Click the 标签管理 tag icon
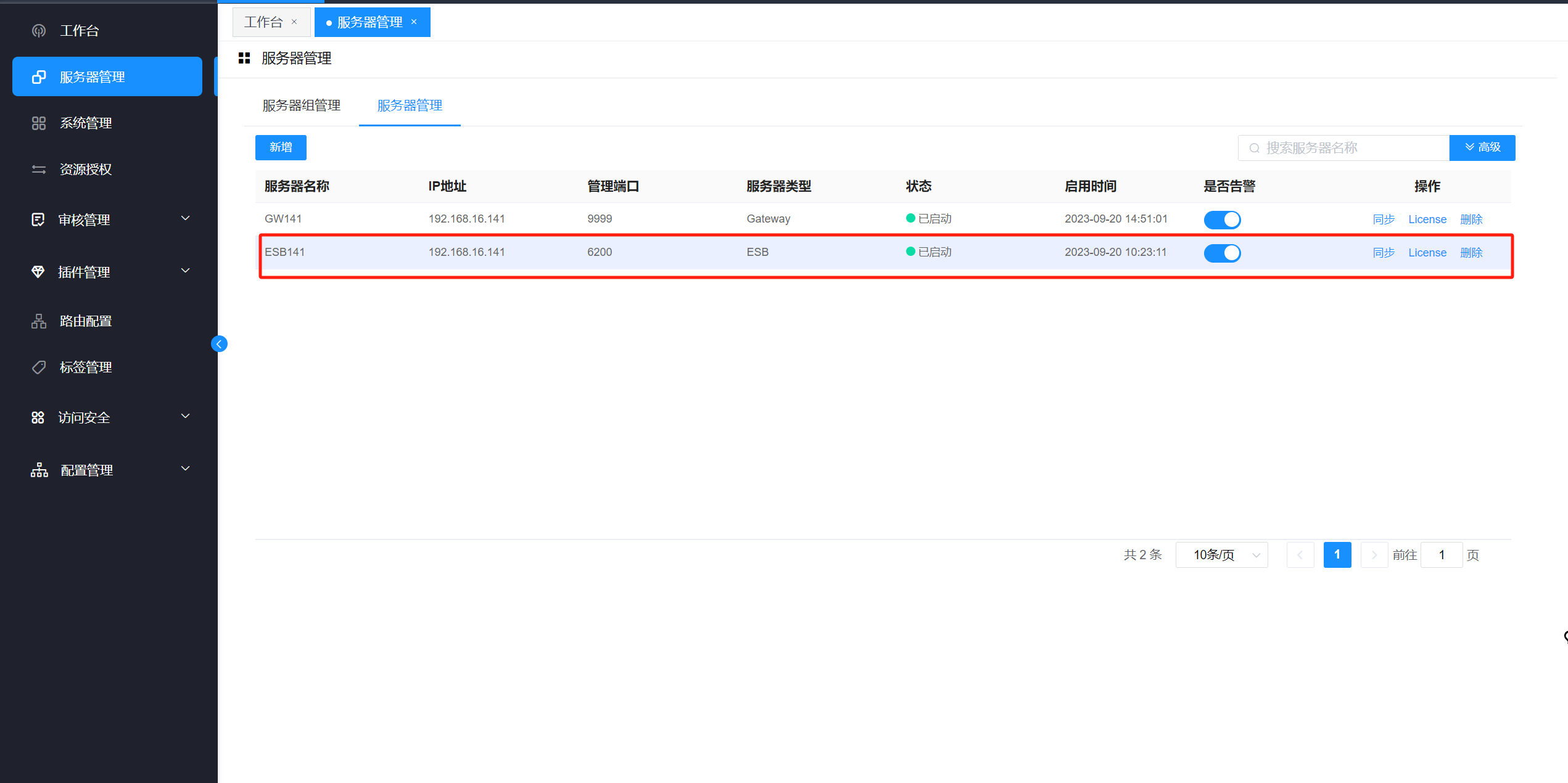This screenshot has height=783, width=1568. pyautogui.click(x=38, y=367)
